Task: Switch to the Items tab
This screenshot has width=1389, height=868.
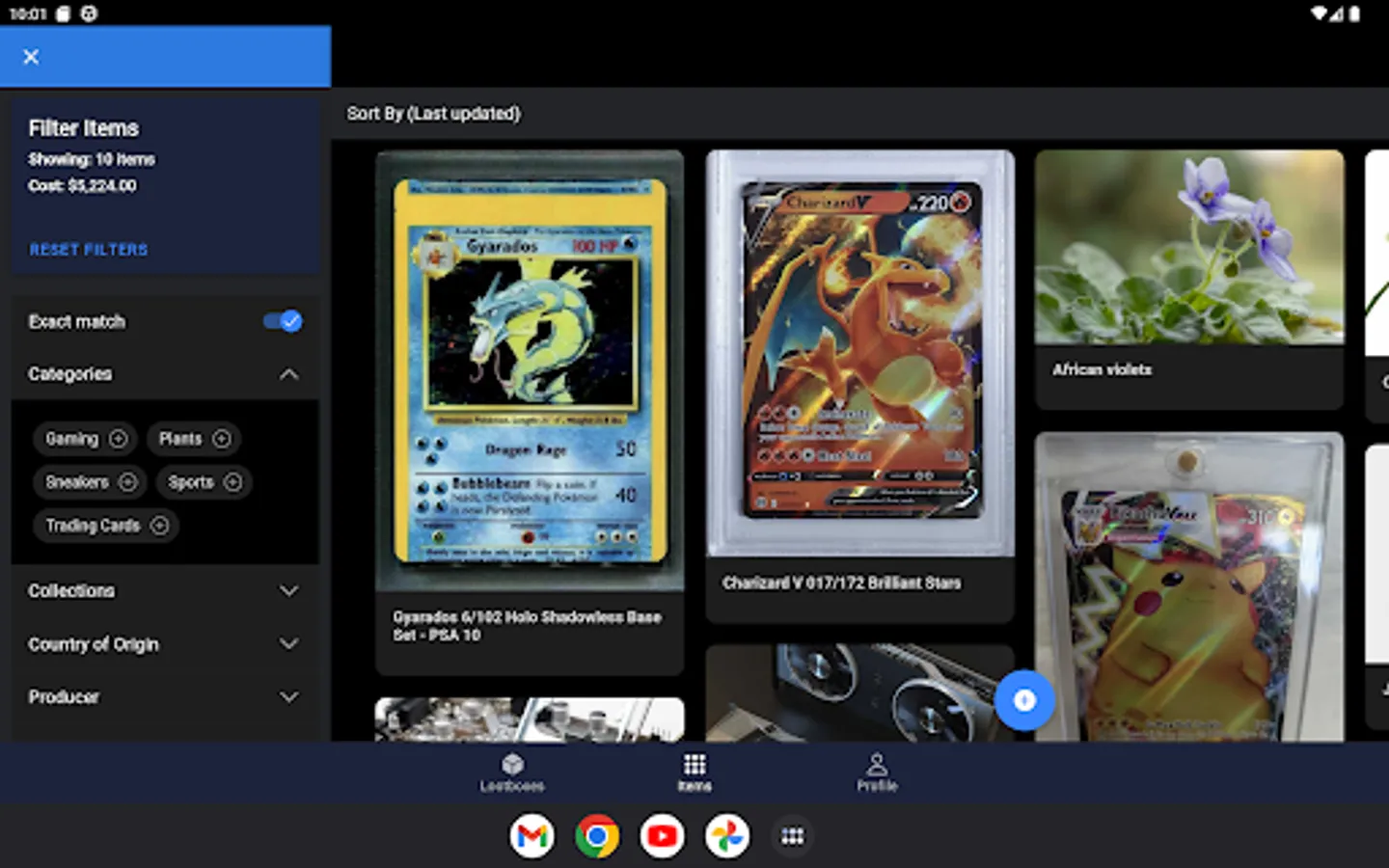Action: point(694,773)
